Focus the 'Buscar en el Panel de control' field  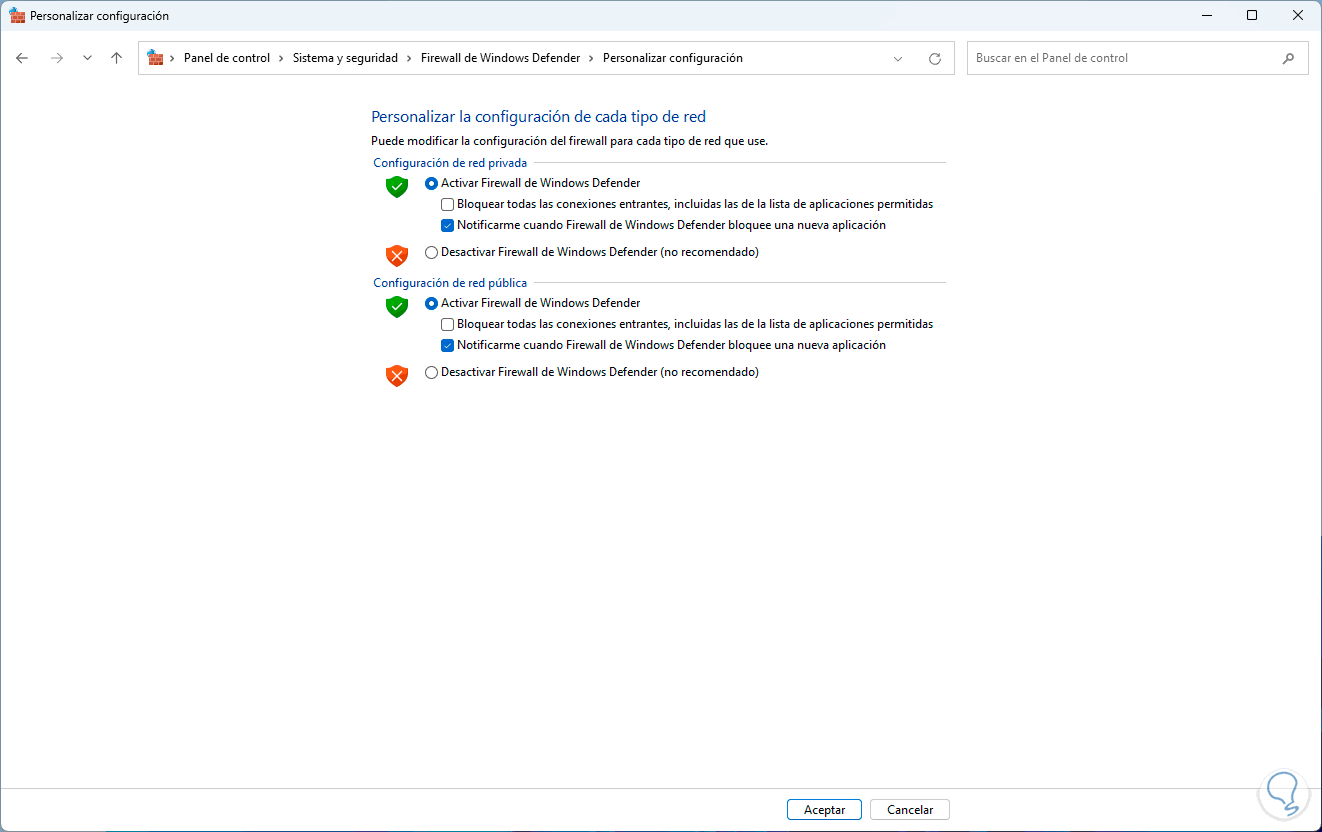[1137, 58]
